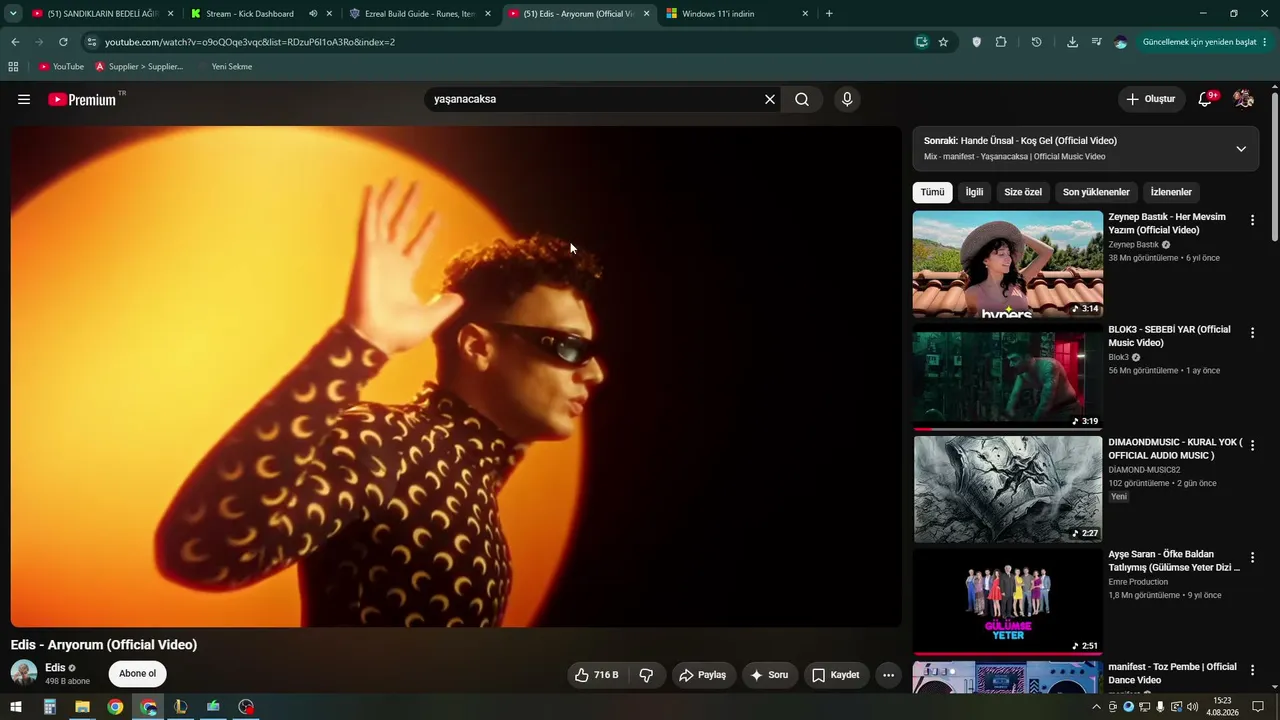Screen dimensions: 1280x720
Task: Expand the Mix playlist panel chevron
Action: point(1241,149)
